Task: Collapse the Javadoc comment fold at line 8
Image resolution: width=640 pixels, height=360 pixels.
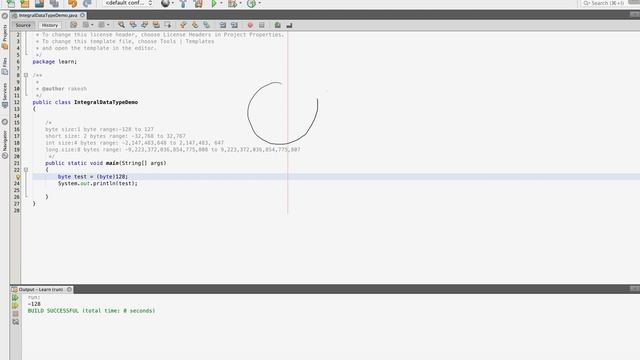Action: pos(26,75)
